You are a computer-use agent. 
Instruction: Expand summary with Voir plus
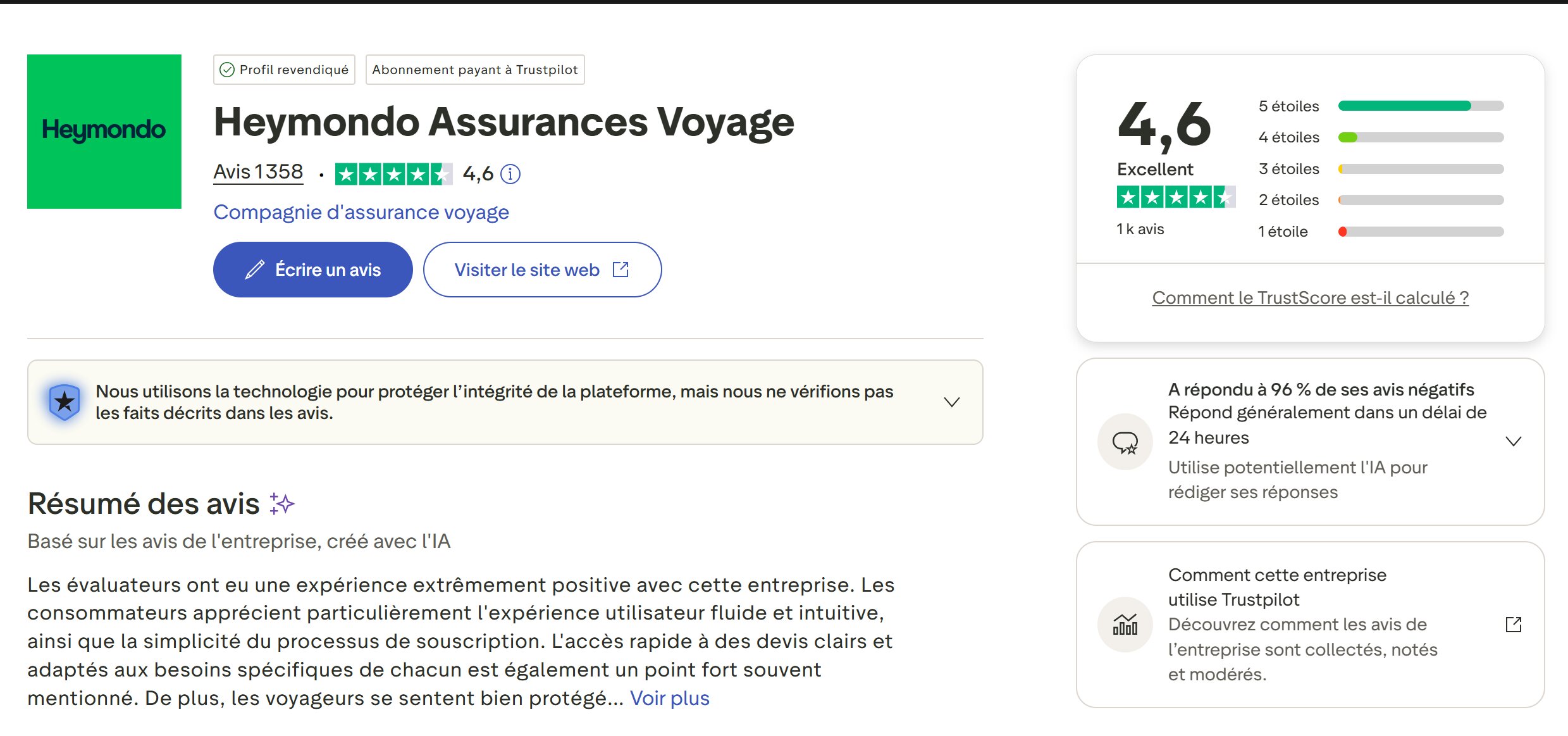coord(669,698)
